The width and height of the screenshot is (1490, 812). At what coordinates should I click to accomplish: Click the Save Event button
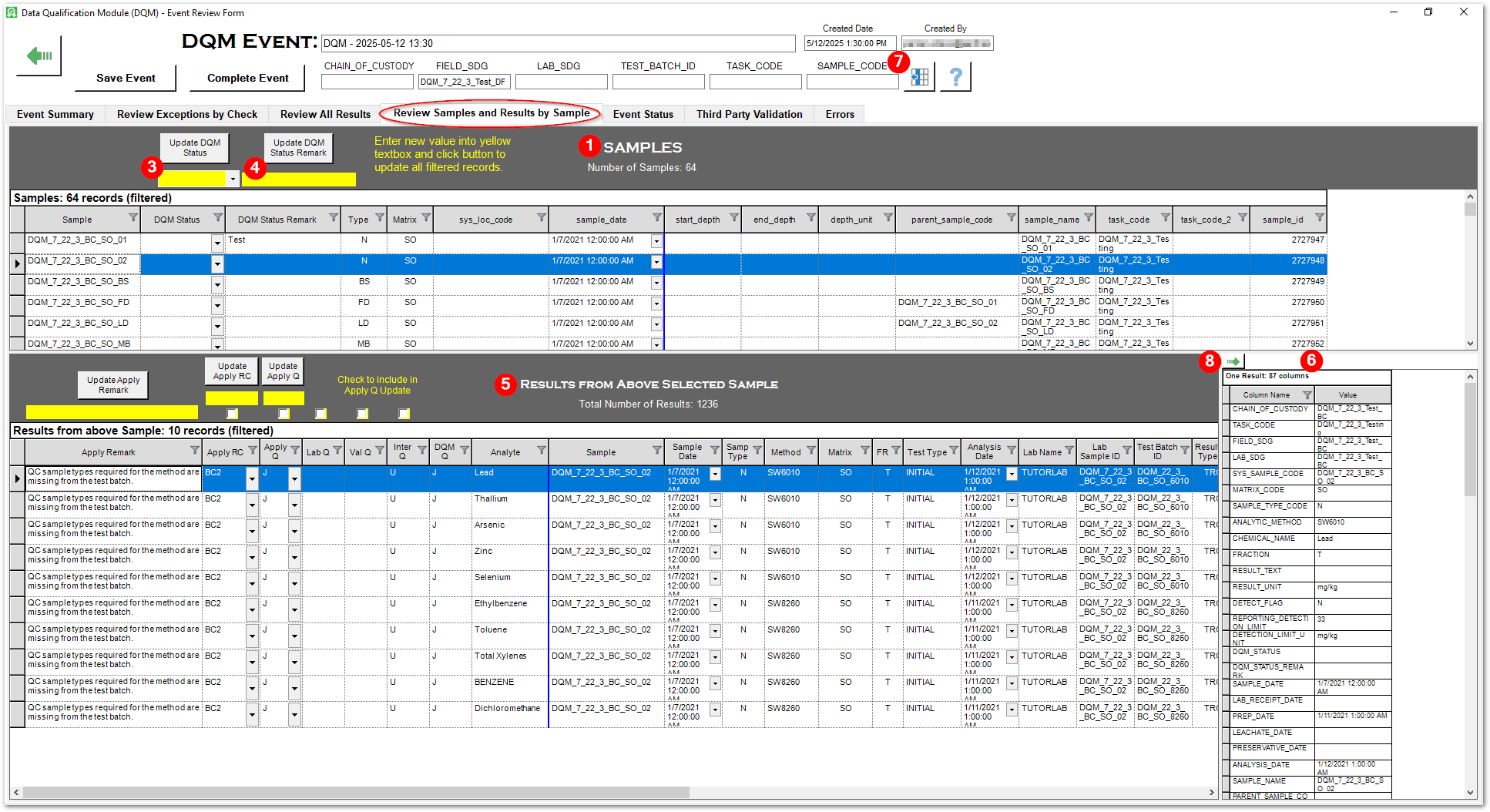(x=125, y=78)
